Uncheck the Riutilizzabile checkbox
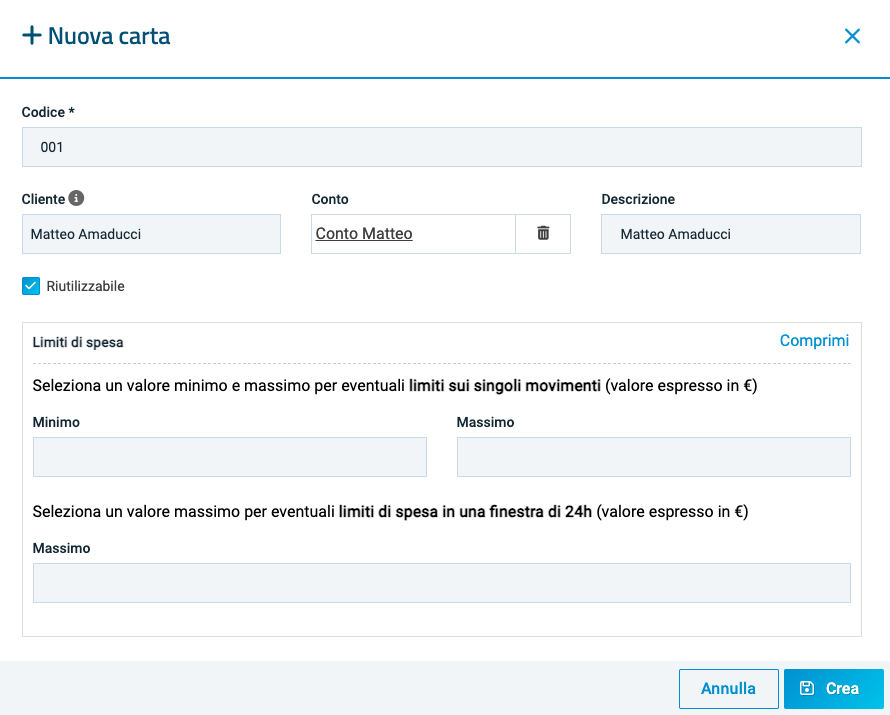The width and height of the screenshot is (890, 715). tap(31, 286)
